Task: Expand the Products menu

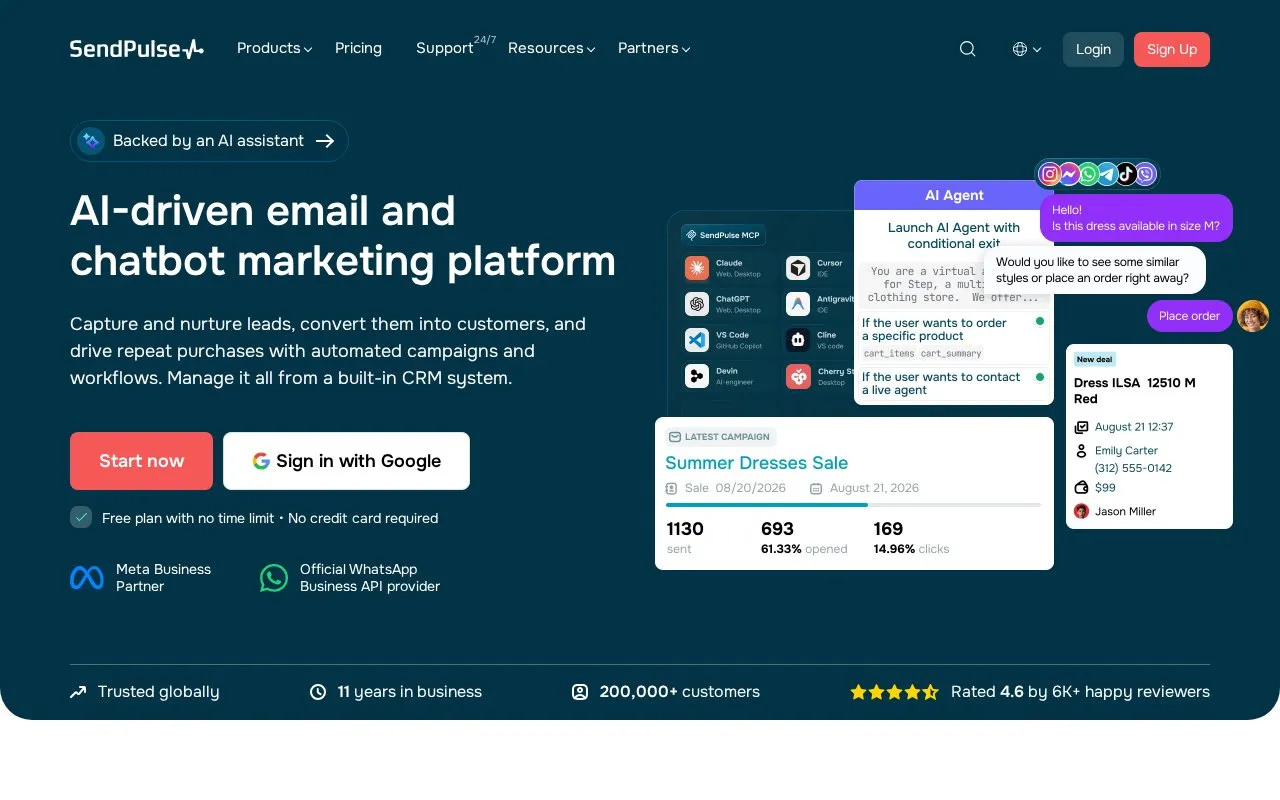Action: (275, 48)
